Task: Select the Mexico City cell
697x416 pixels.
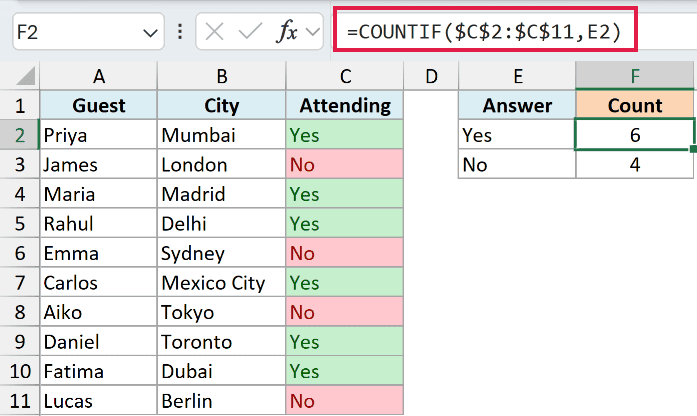Action: (221, 283)
